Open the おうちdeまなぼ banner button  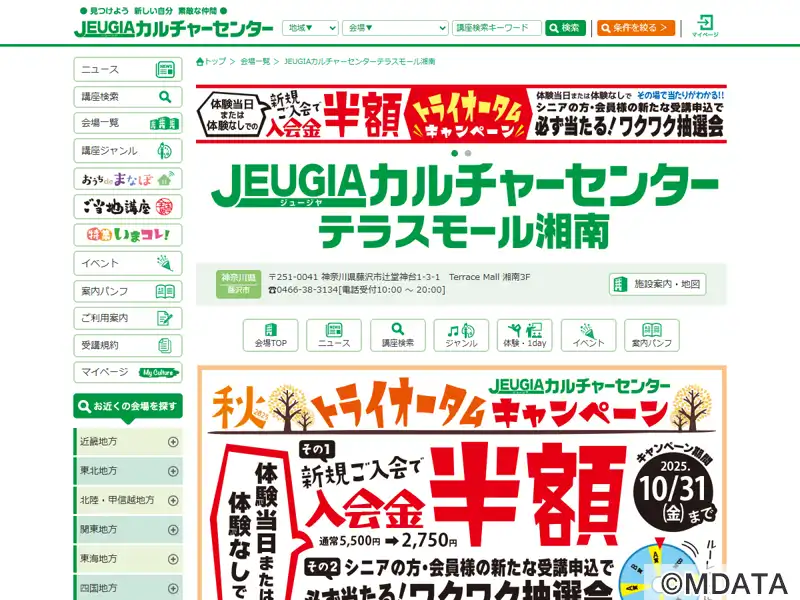(x=128, y=179)
